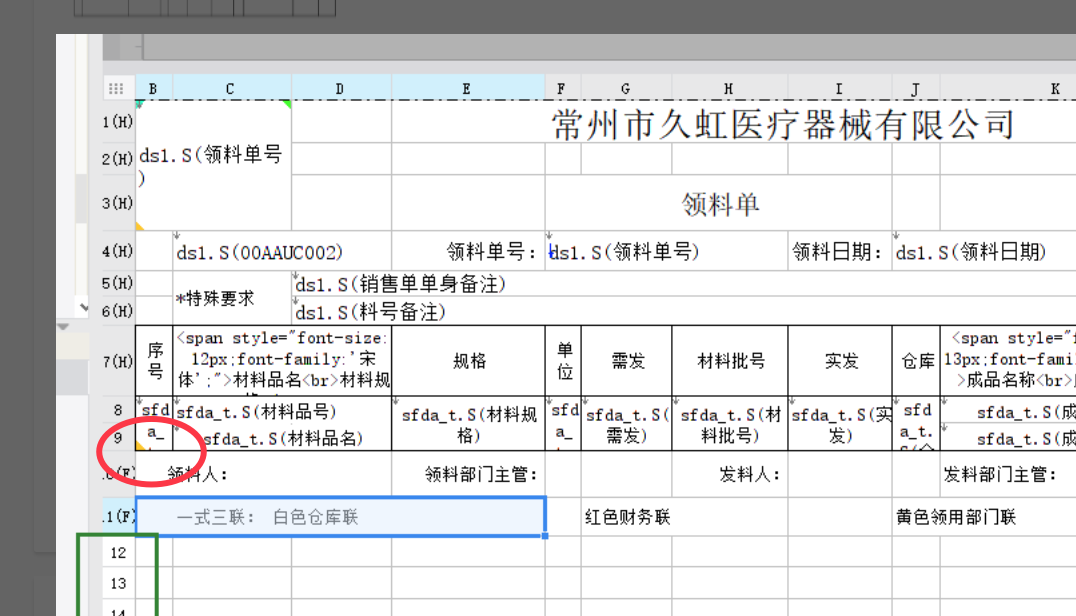Select column E header
1076x616 pixels.
coord(467,88)
